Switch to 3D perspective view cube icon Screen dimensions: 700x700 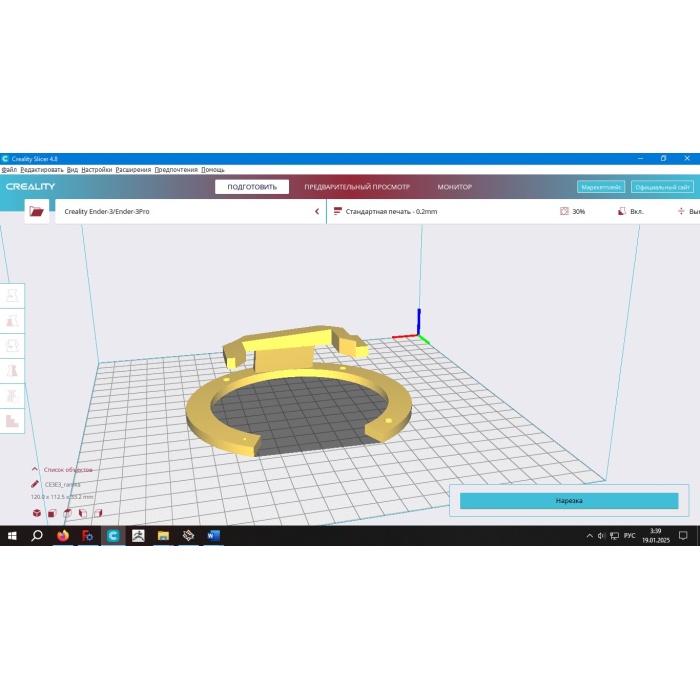tap(37, 513)
